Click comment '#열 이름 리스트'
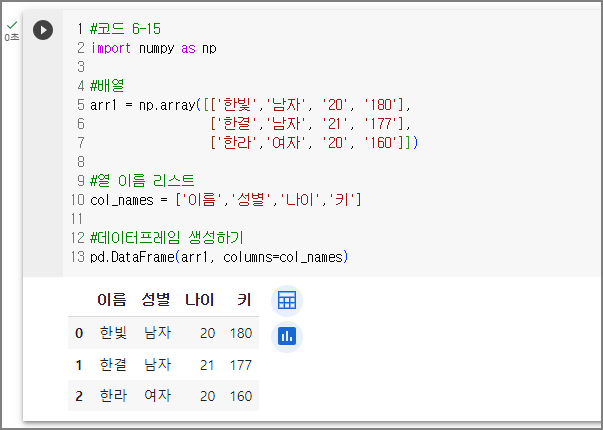This screenshot has height=430, width=603. [x=142, y=181]
